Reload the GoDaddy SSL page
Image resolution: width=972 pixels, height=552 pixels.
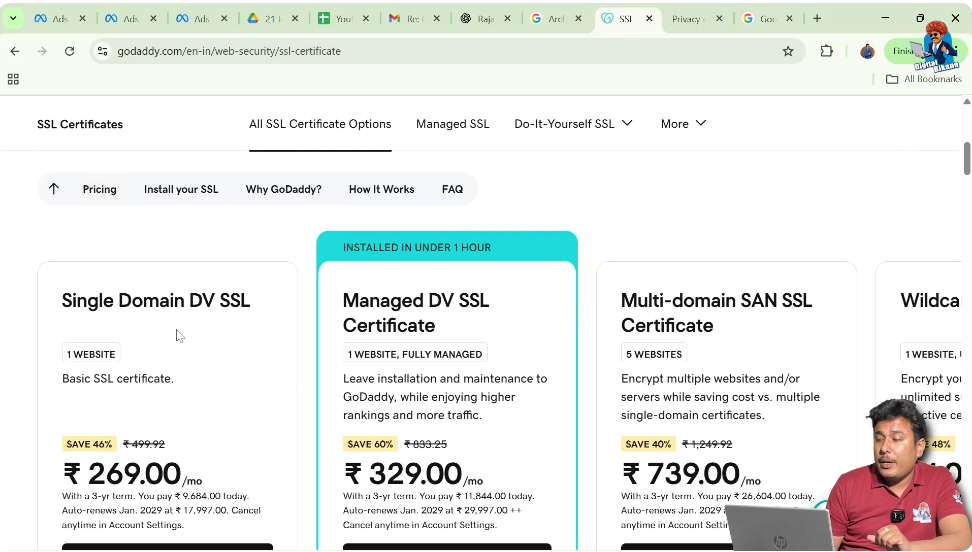pos(69,51)
